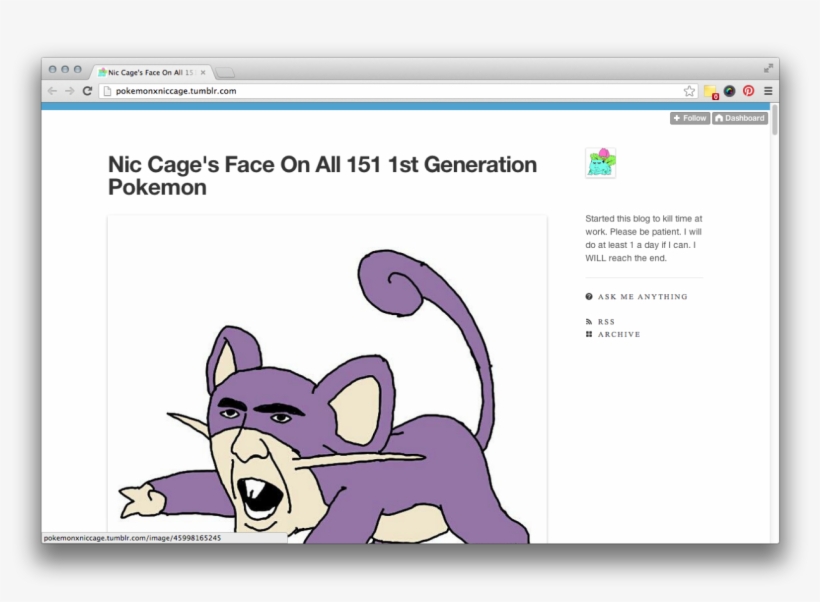Open a new tab button
The height and width of the screenshot is (602, 820).
pyautogui.click(x=225, y=73)
